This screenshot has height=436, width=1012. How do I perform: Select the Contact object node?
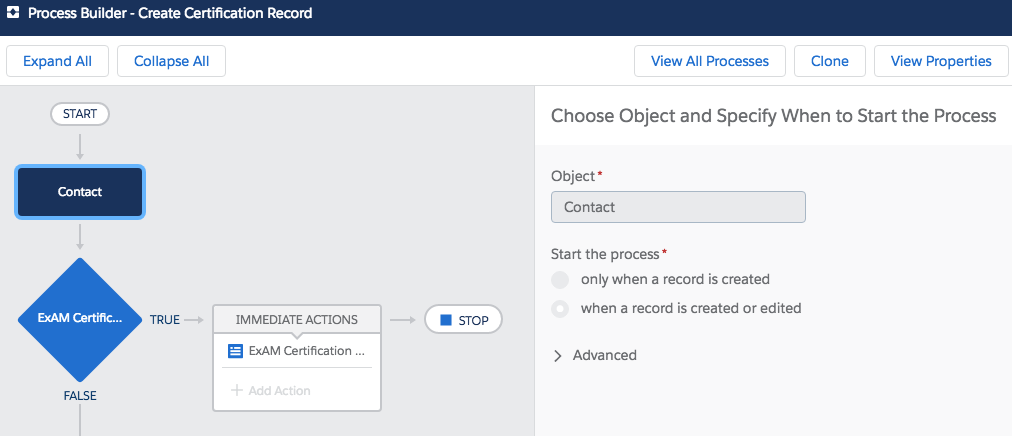80,192
